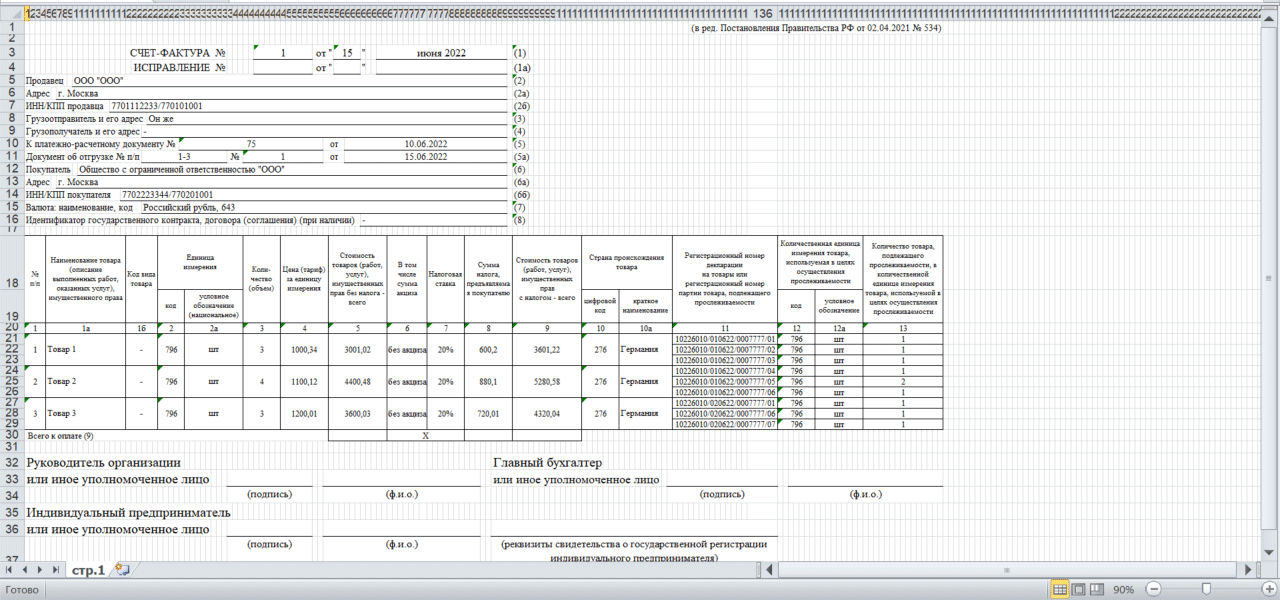Image resolution: width=1280 pixels, height=600 pixels.
Task: Go to the first sheet tab arrow
Action: pos(10,570)
